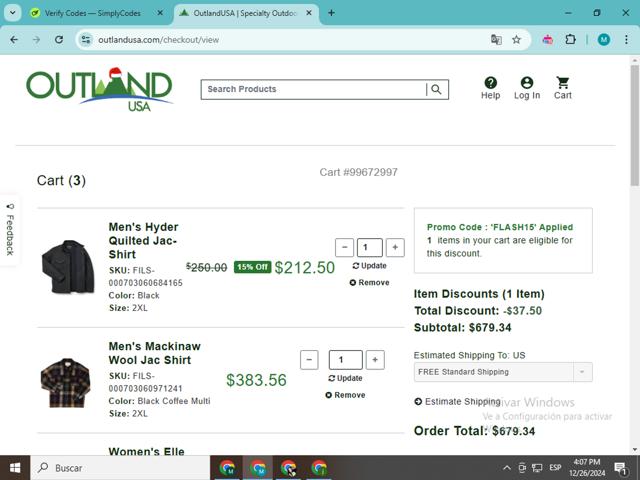Remove the Mackinaw Wool Jac Shirt
Image resolution: width=640 pixels, height=480 pixels.
[x=345, y=395]
